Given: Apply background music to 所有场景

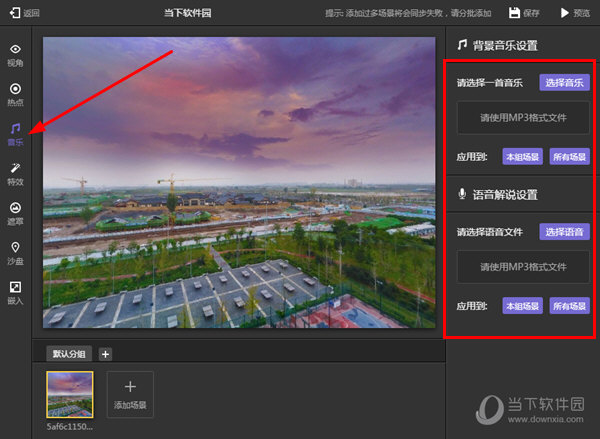Looking at the screenshot, I should pyautogui.click(x=569, y=157).
